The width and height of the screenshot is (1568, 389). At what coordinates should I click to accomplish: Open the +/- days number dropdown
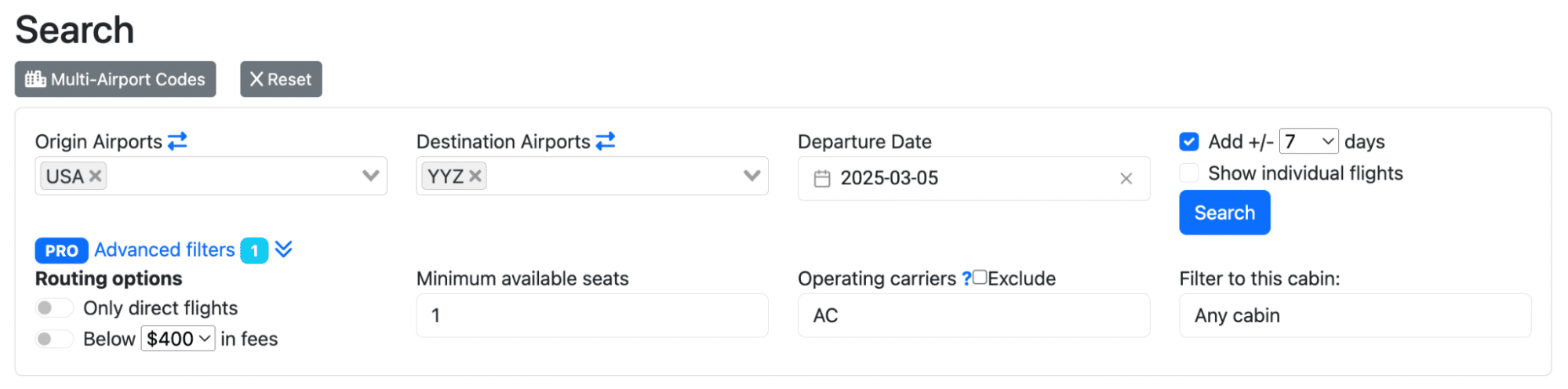click(x=1308, y=142)
